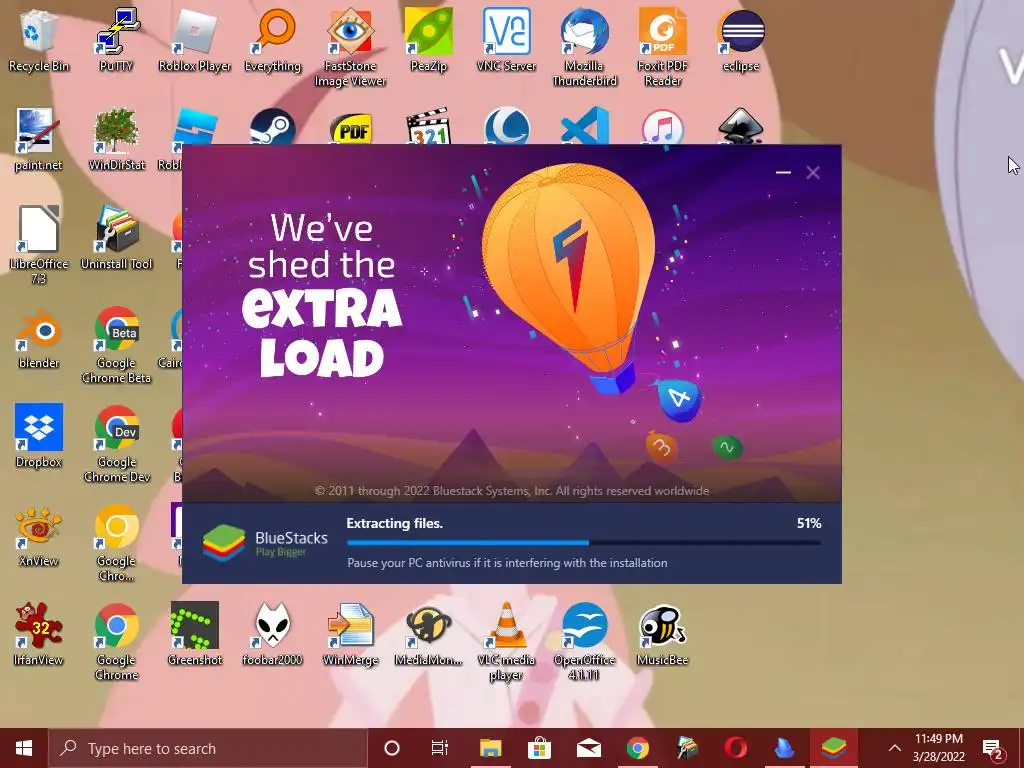Show hidden system tray icons
The height and width of the screenshot is (768, 1024).
click(x=895, y=748)
